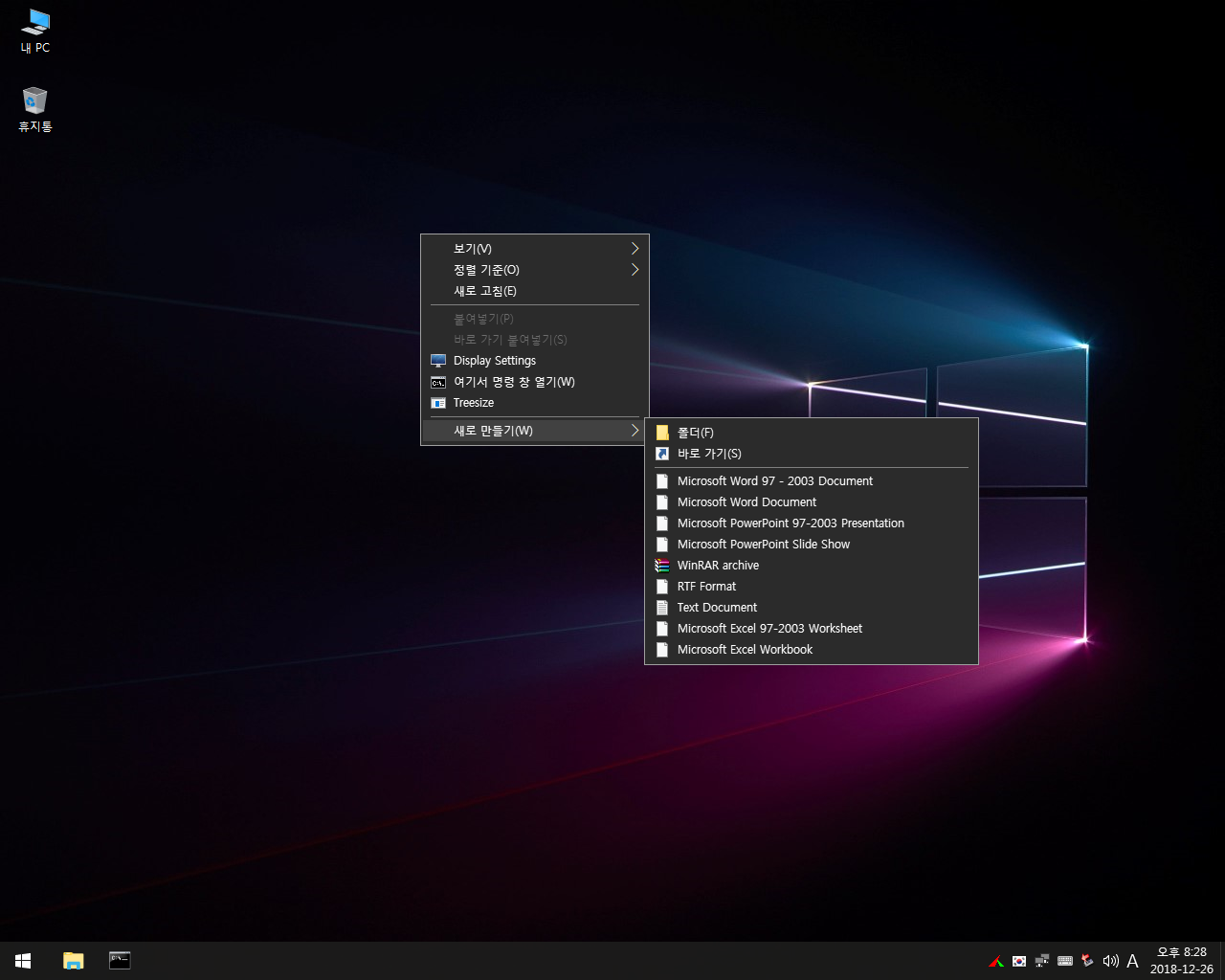1225x980 pixels.
Task: Create a new 폴더(F)
Action: click(812, 433)
